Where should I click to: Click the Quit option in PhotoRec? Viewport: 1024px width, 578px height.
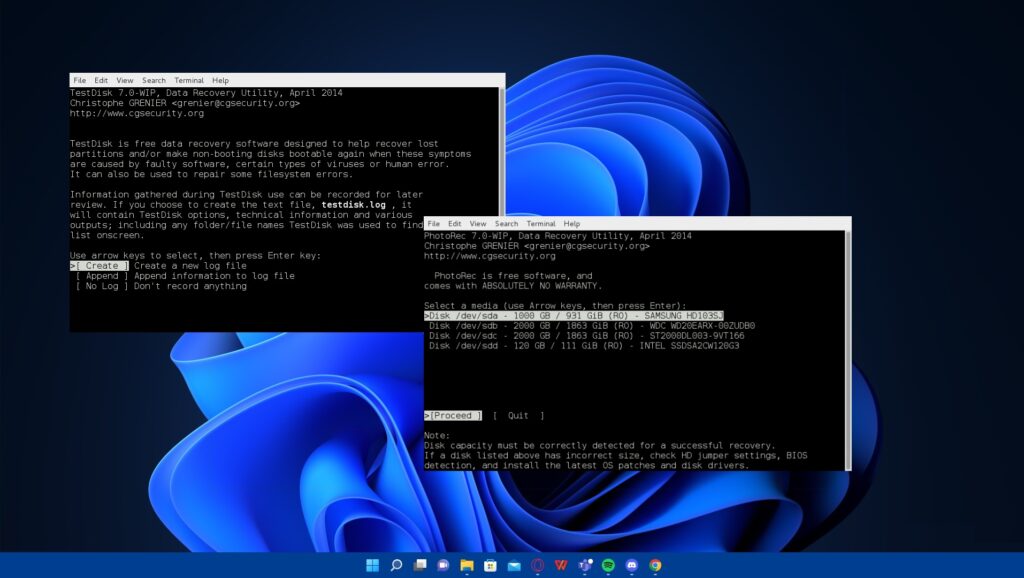click(518, 415)
